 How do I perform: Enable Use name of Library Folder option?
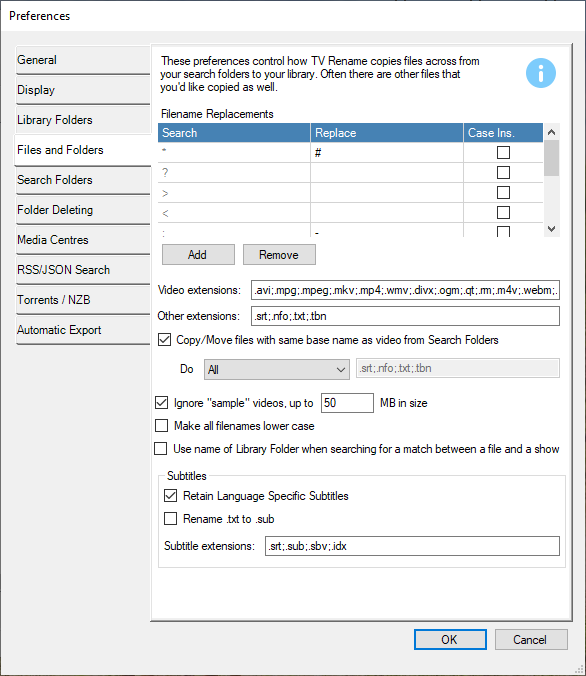160,449
